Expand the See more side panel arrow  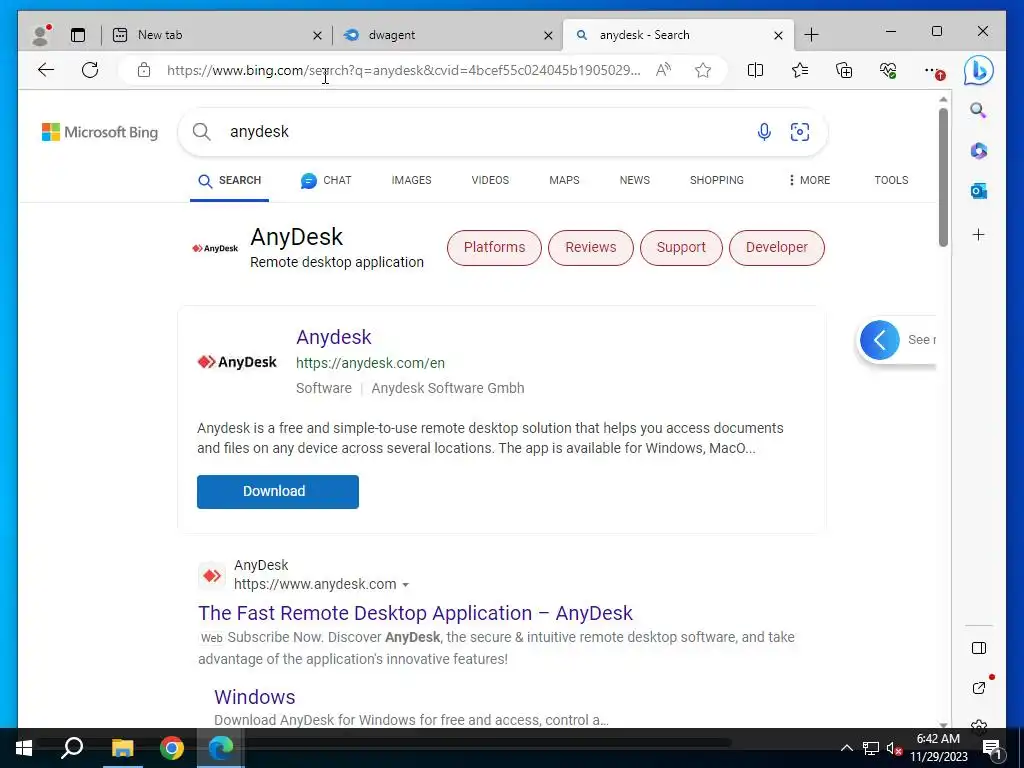click(x=879, y=340)
